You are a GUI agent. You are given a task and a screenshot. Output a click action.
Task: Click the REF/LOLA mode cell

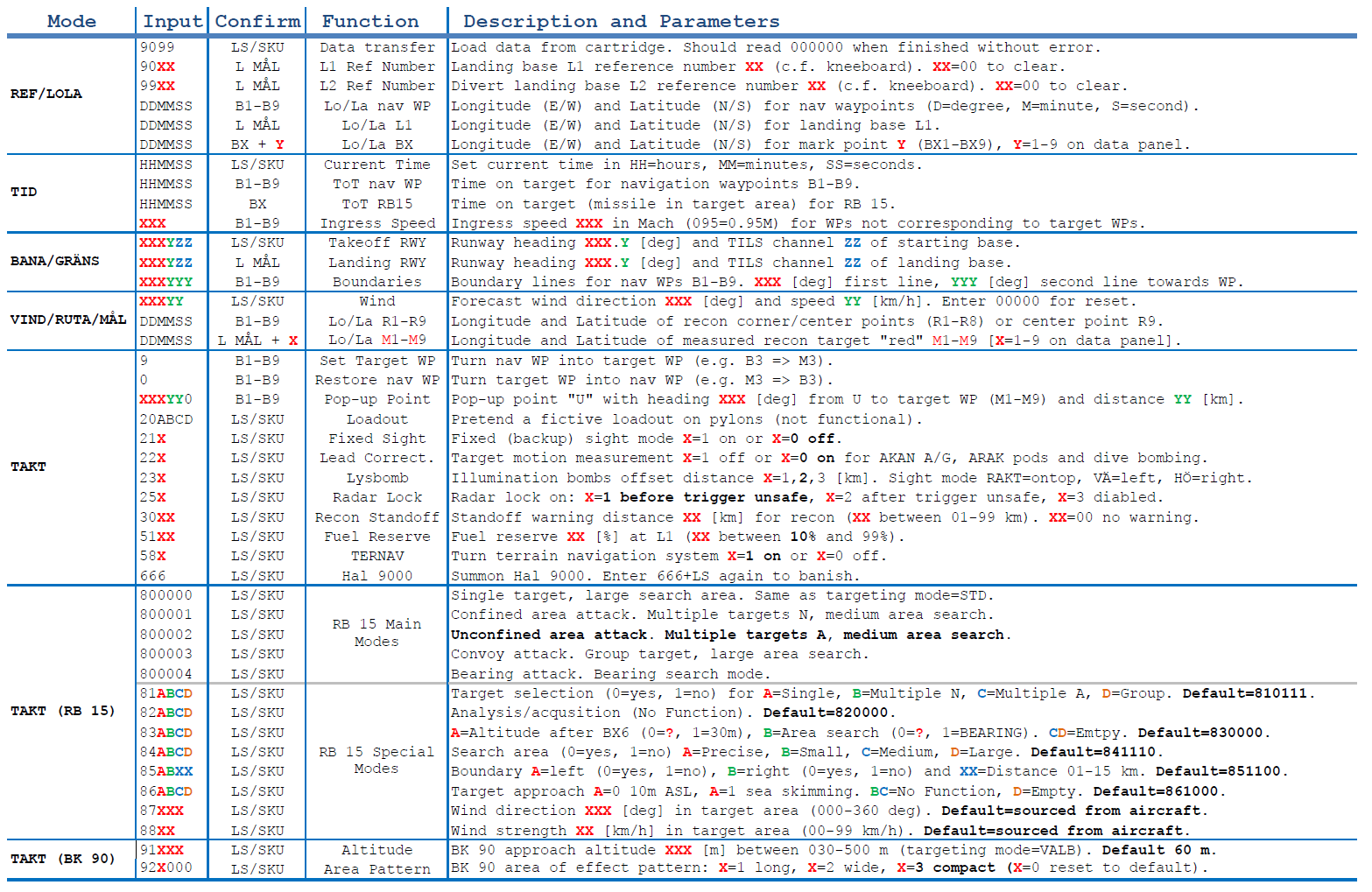[x=46, y=94]
